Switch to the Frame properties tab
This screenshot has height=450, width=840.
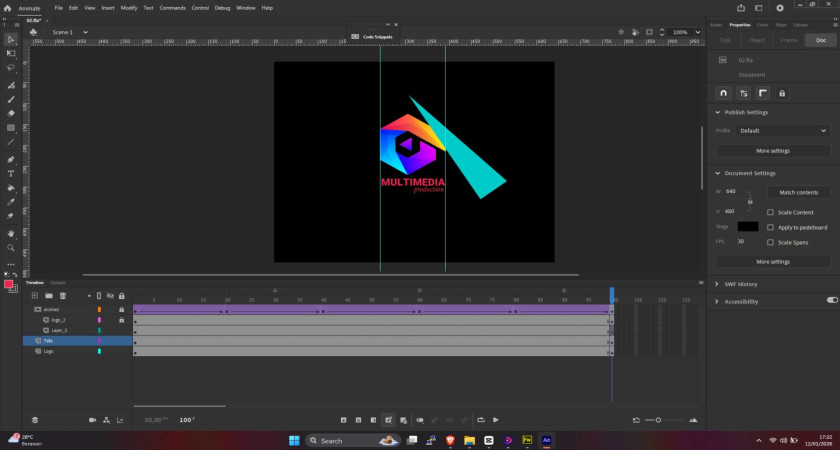(x=789, y=40)
